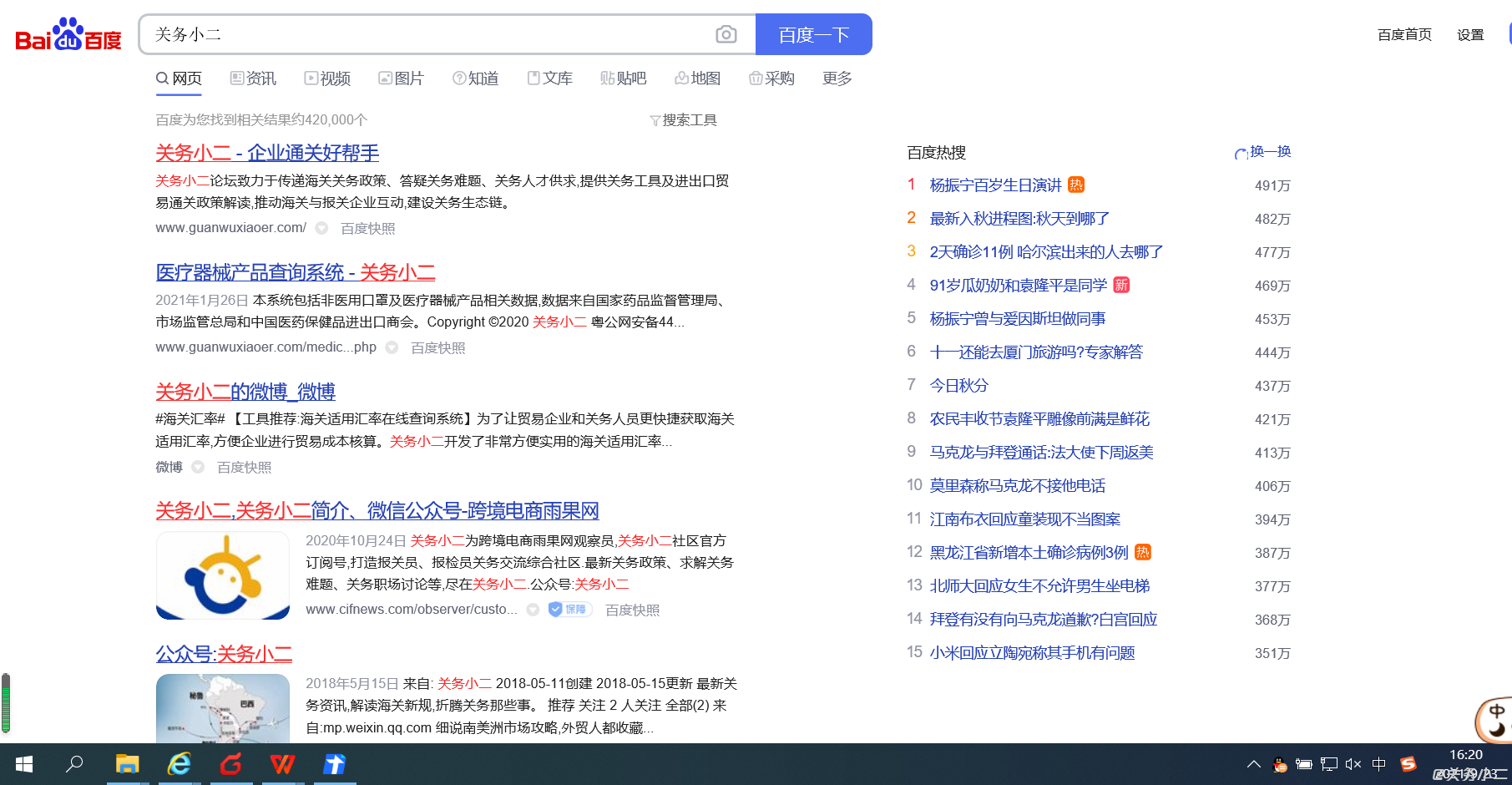Click the Sogou input method tray icon
Screen dimensions: 1512x785
(x=1408, y=764)
